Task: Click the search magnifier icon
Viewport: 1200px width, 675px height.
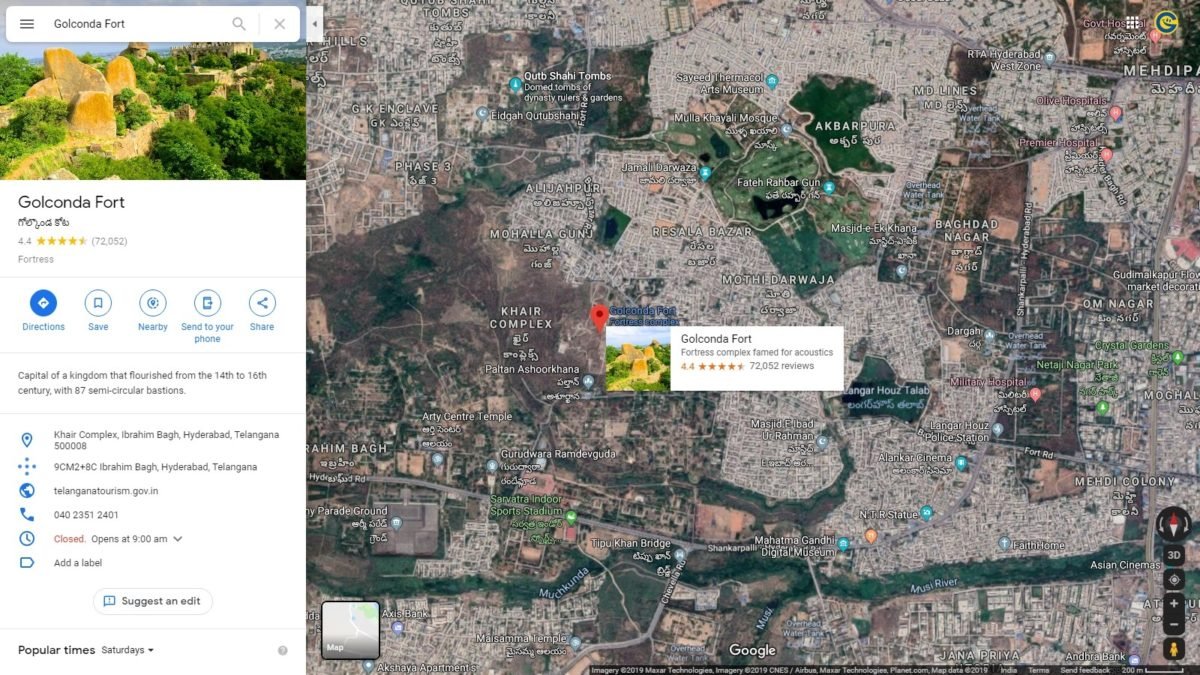Action: click(239, 24)
